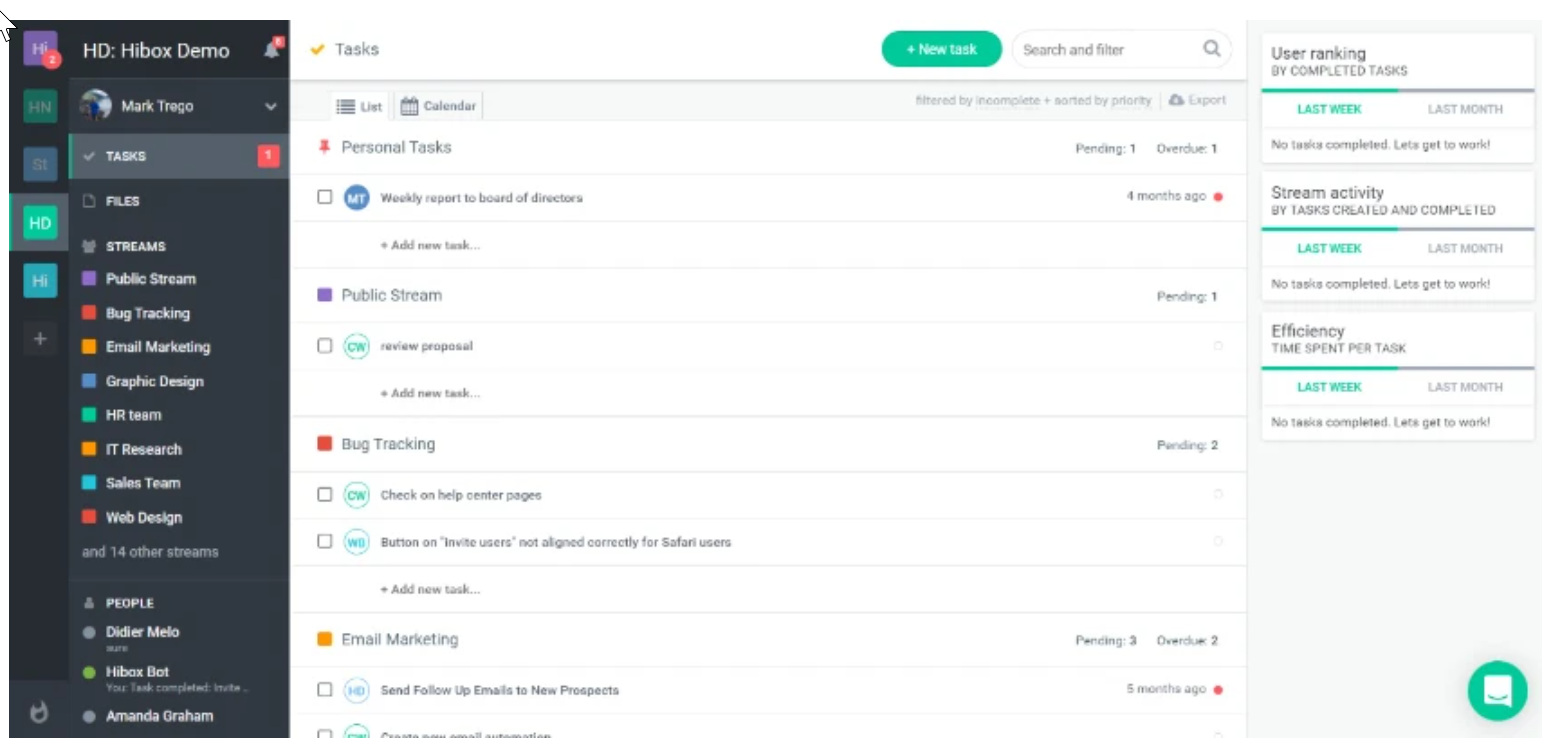
Task: Open the HR team stream
Action: (x=133, y=415)
